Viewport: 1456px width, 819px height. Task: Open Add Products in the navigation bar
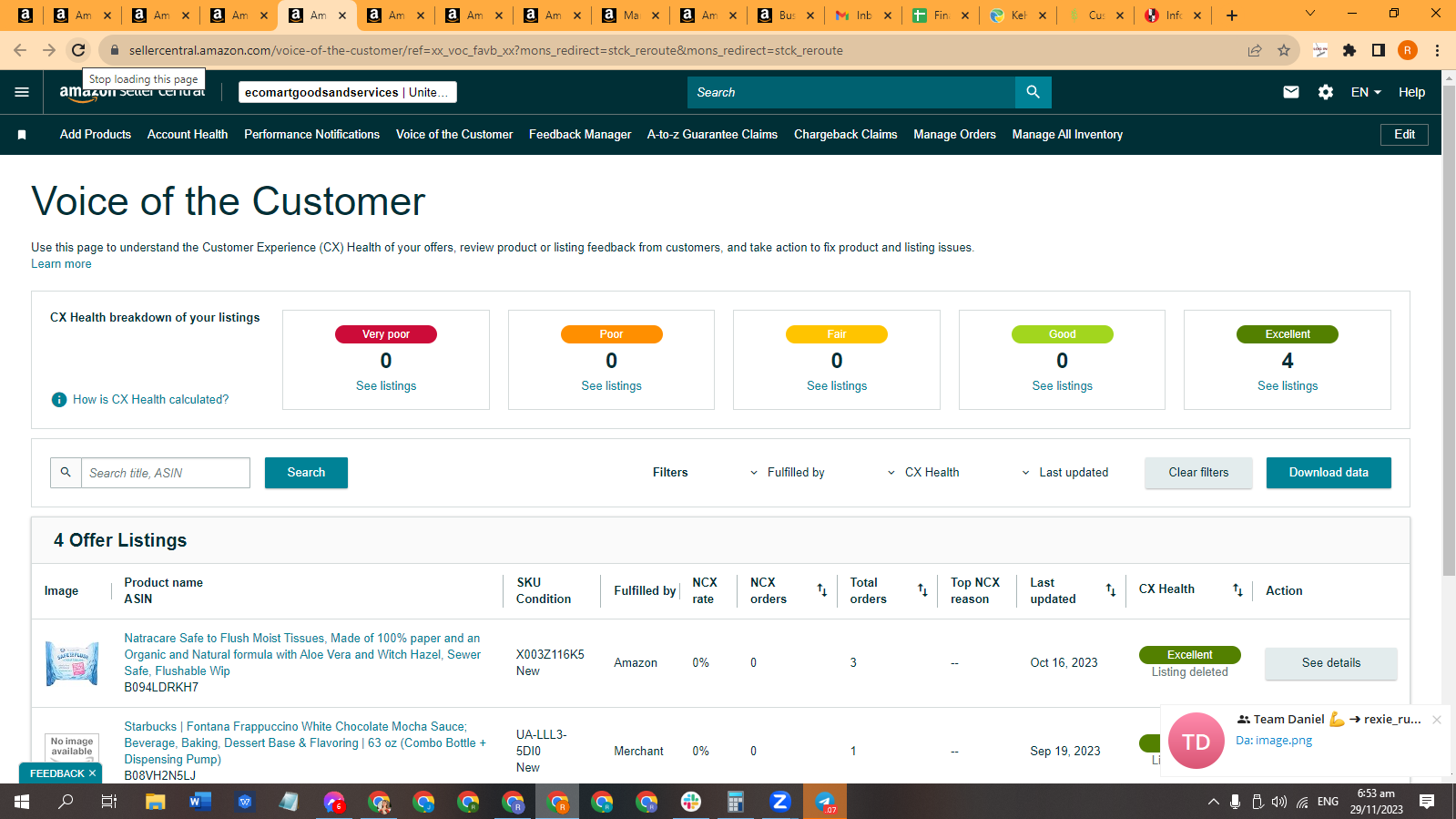[96, 135]
